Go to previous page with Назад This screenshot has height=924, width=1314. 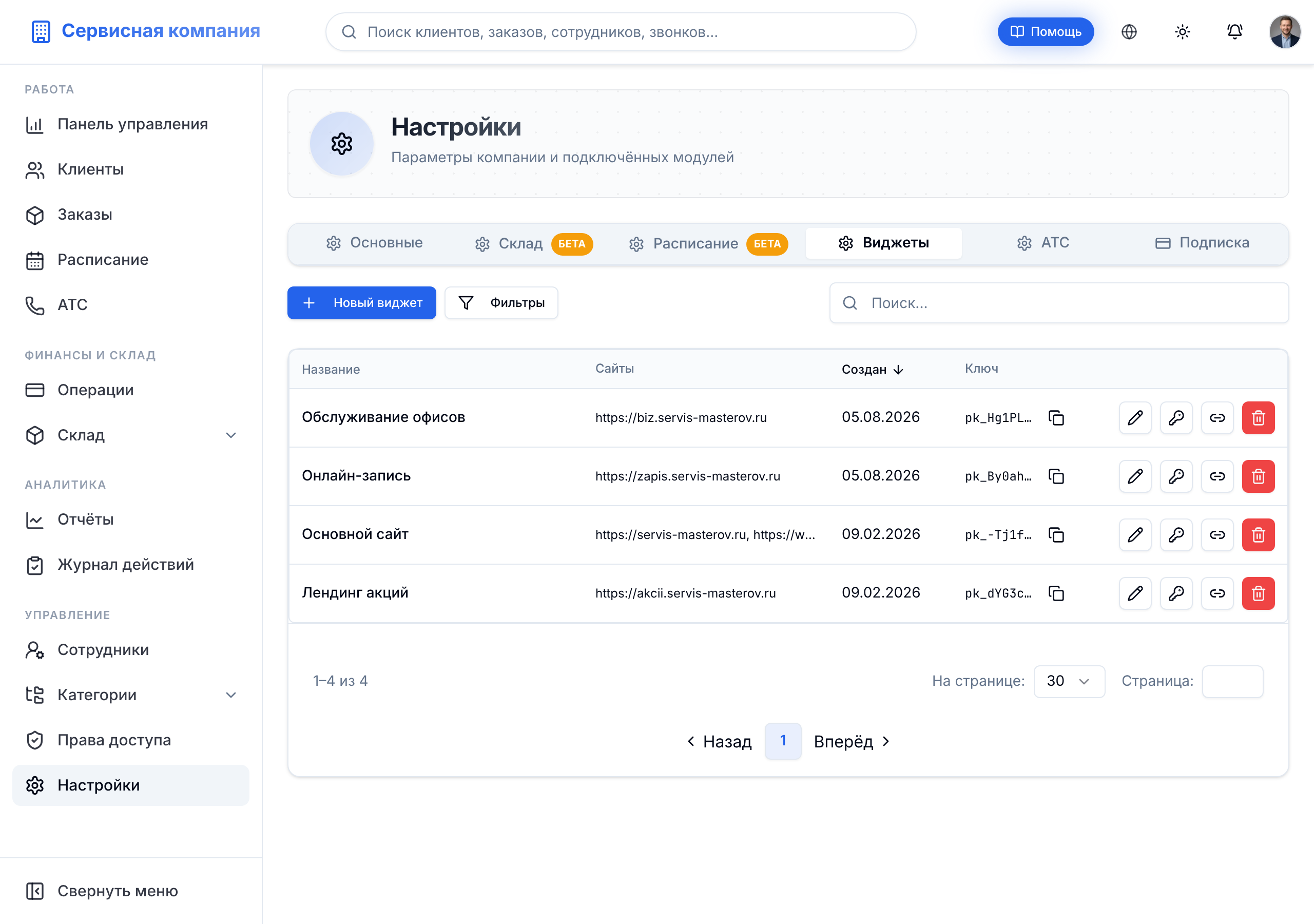pyautogui.click(x=720, y=741)
